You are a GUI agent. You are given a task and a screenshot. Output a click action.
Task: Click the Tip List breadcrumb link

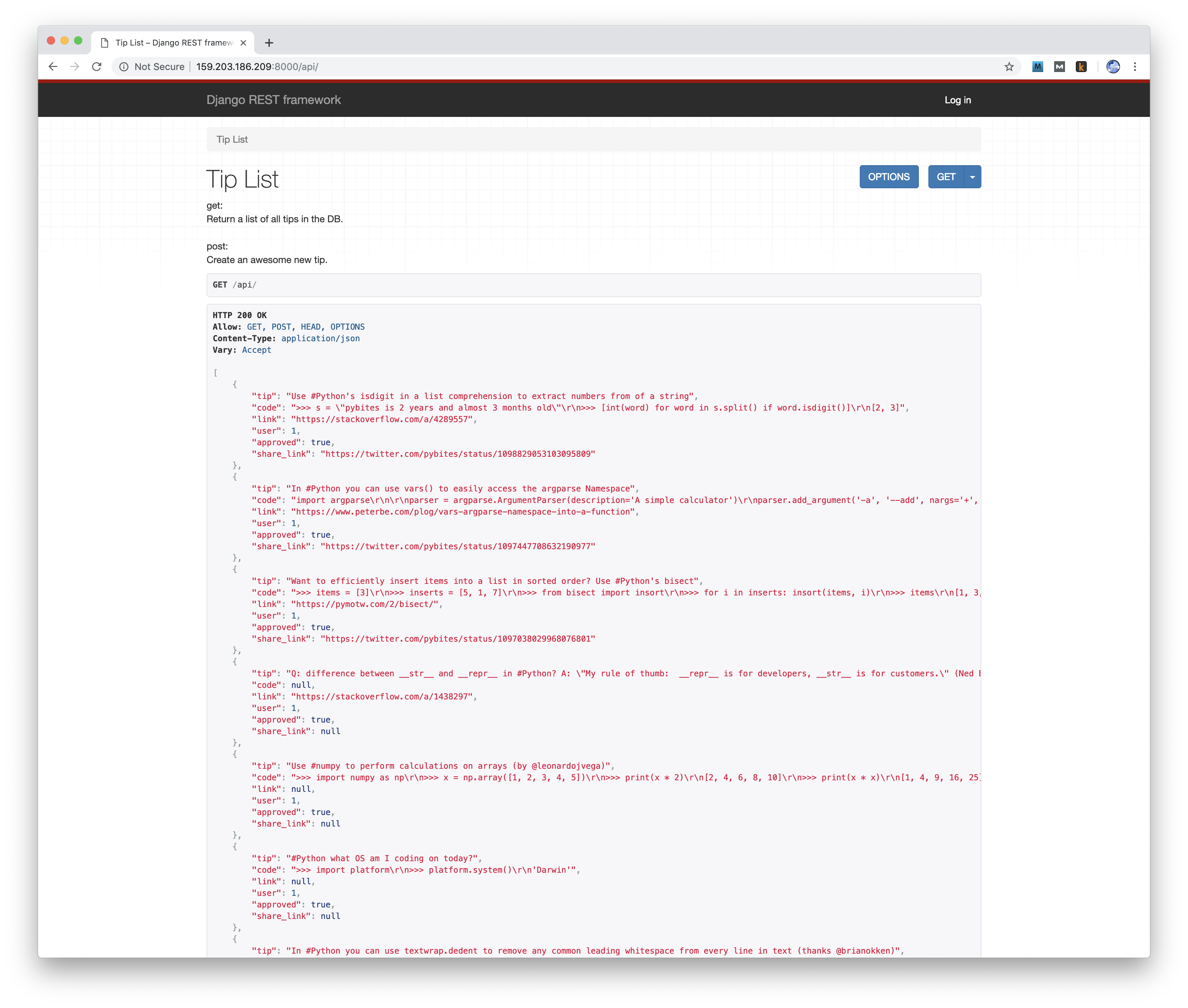231,139
